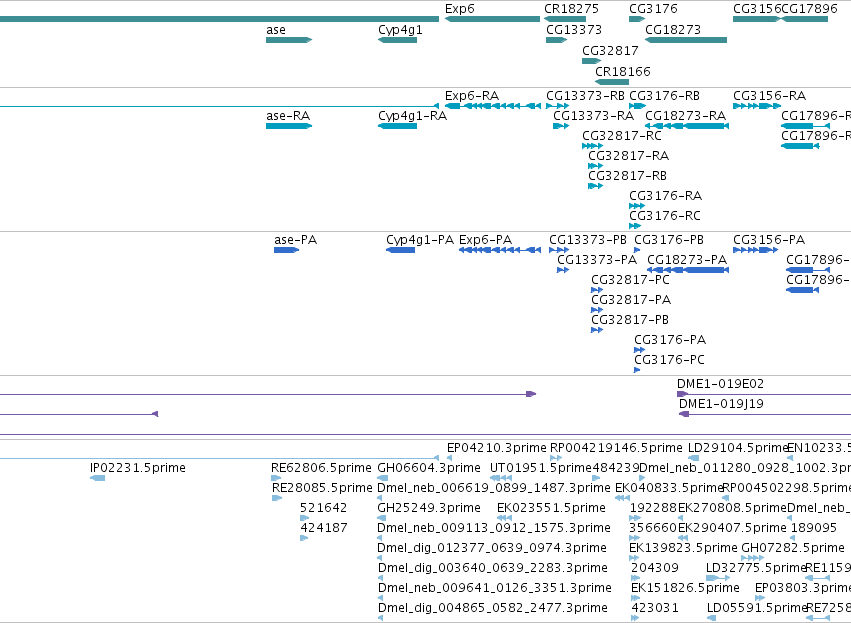Select the CG32817-RB transcript label
Screen dimensions: 851x623
tap(627, 176)
